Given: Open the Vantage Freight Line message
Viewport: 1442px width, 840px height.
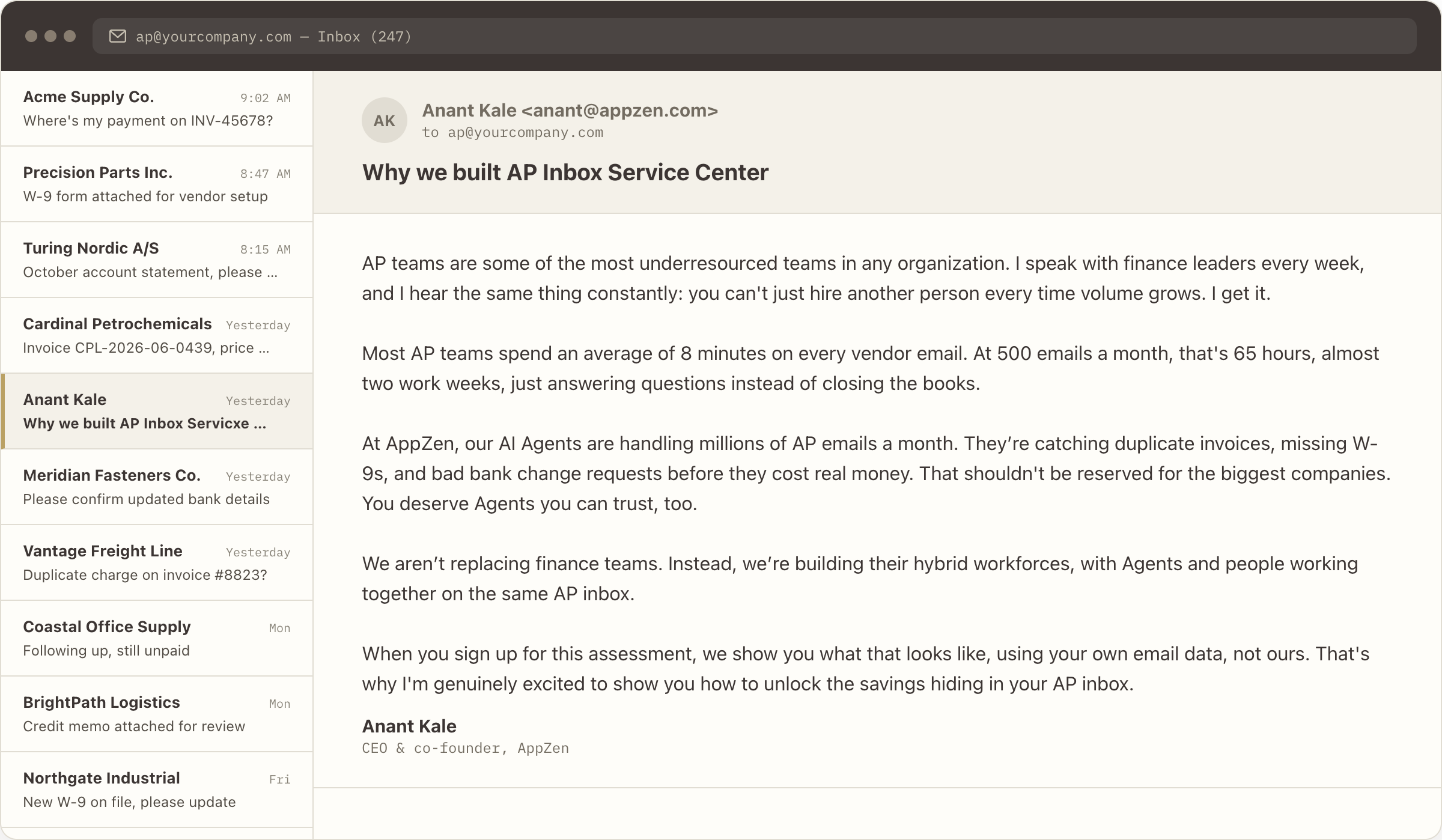Looking at the screenshot, I should 157,563.
